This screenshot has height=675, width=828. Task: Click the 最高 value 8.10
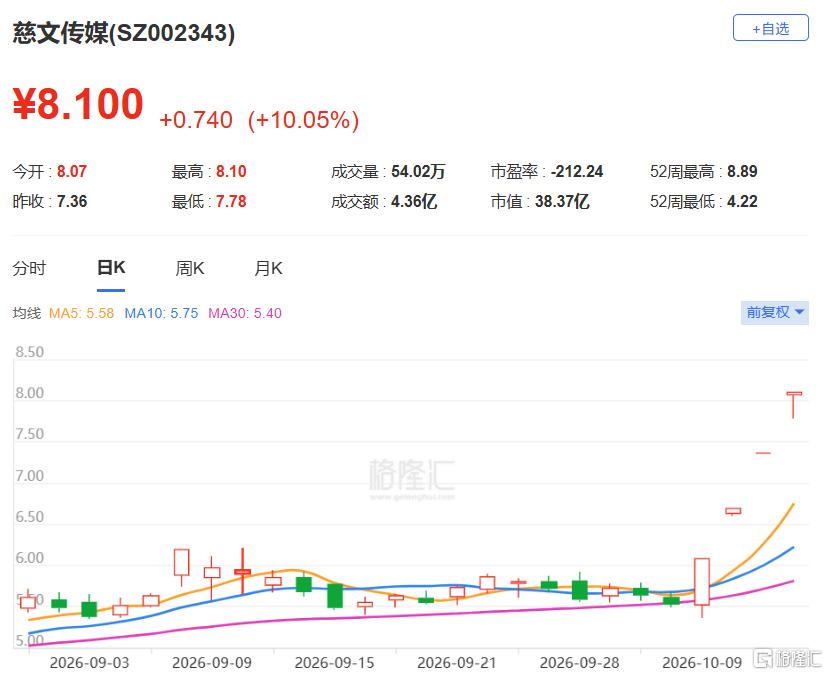click(231, 171)
